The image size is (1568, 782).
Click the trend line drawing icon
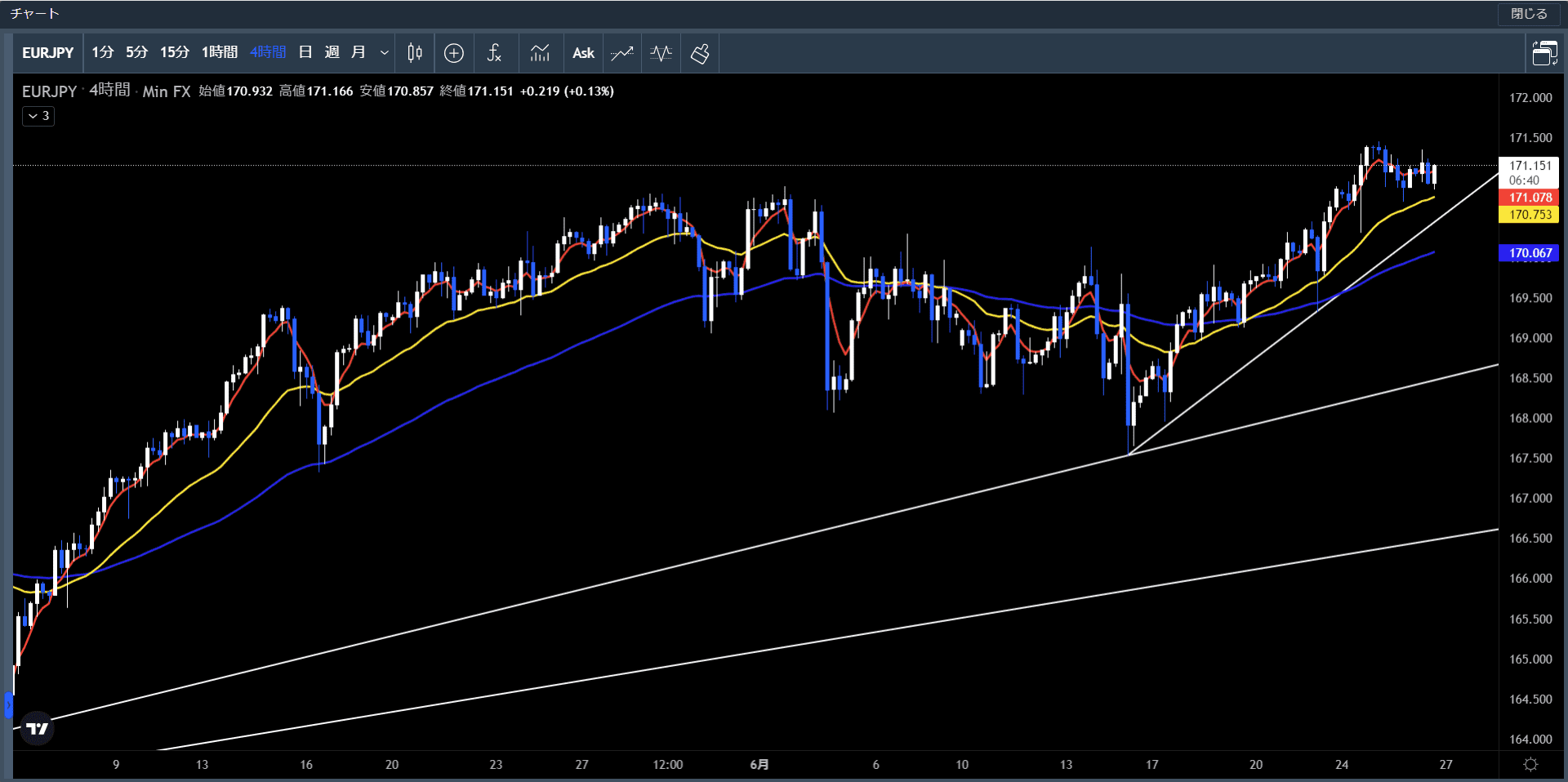(x=622, y=53)
